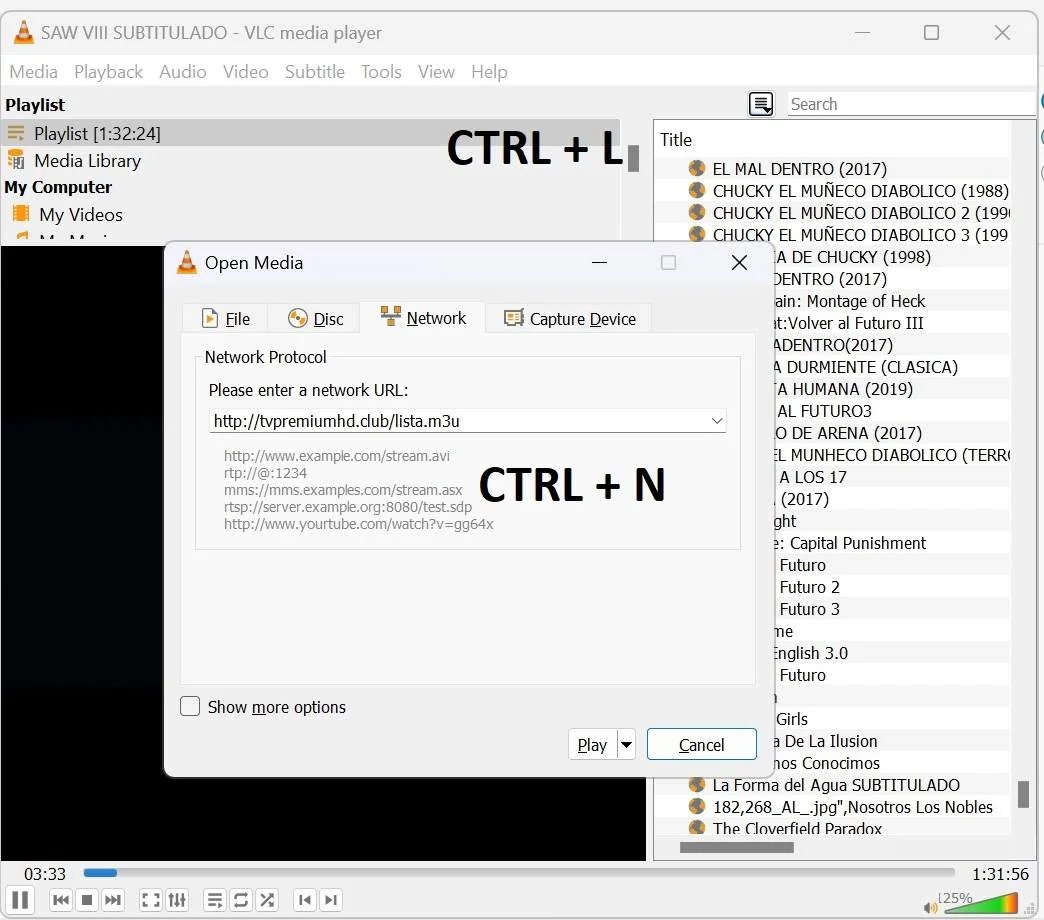The image size is (1044, 920).
Task: Select My Videos in sidebar
Action: click(x=67, y=214)
